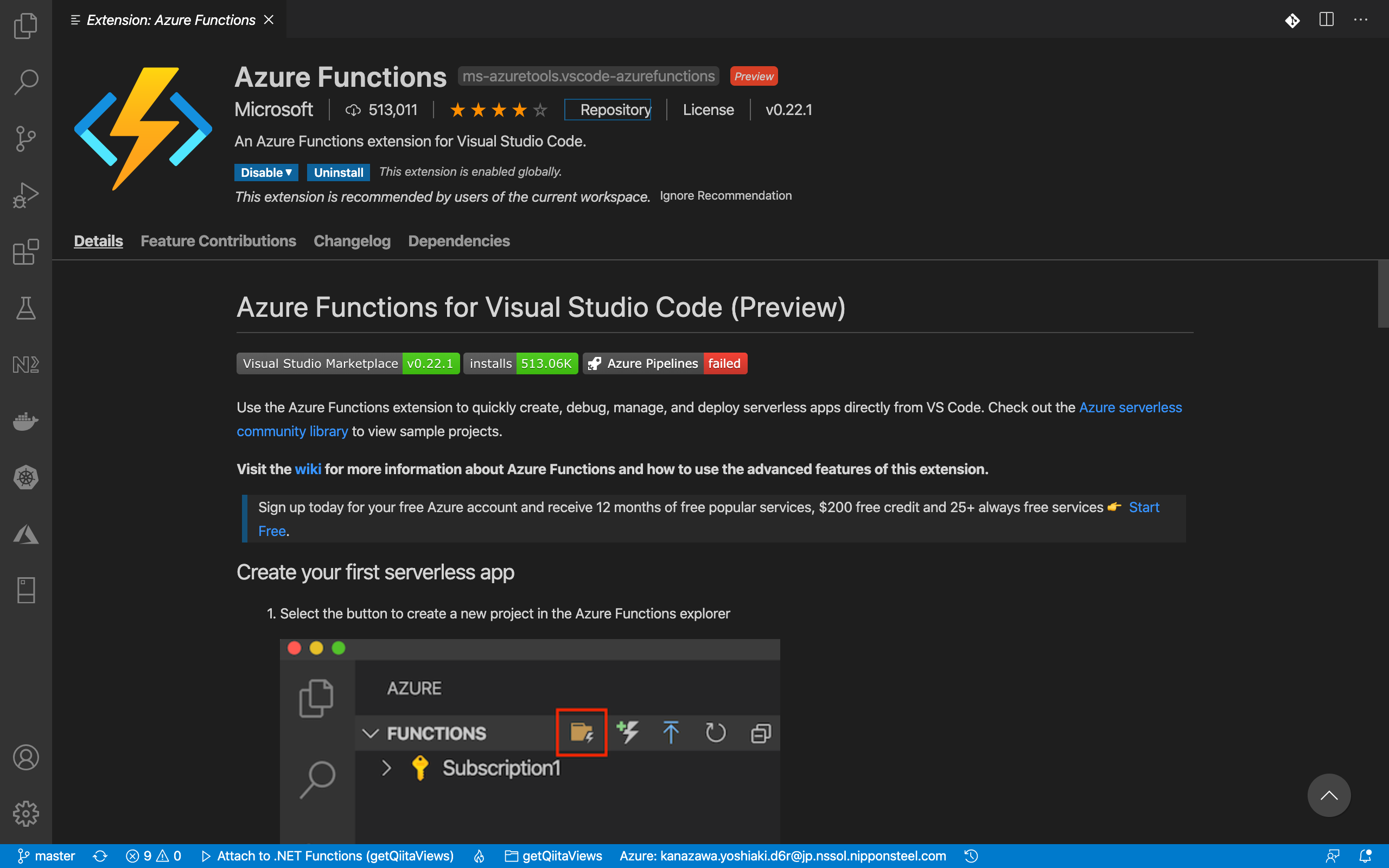Screen dimensions: 1389x868
Task: Open the Source Control view
Action: coord(26,139)
